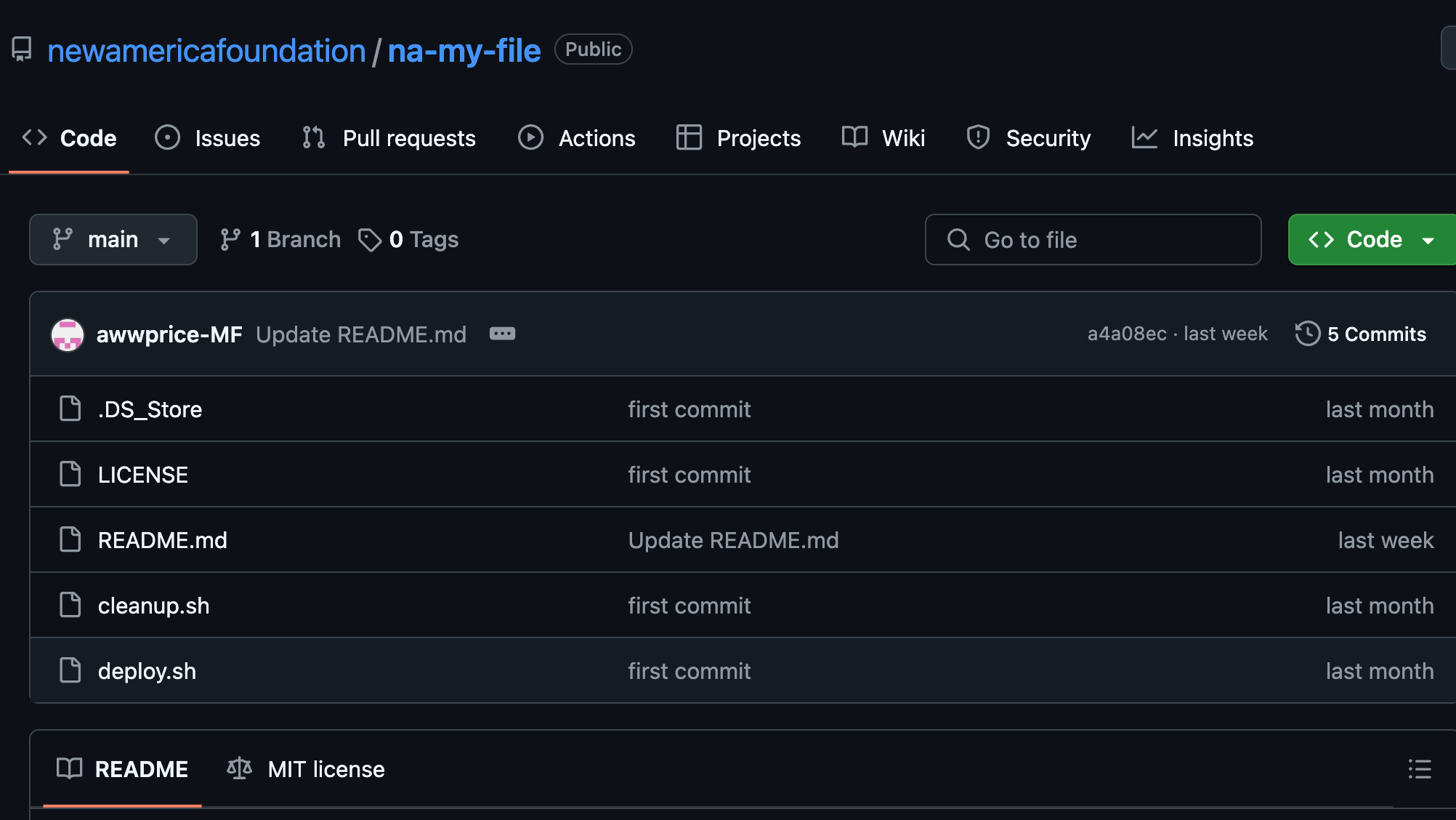
Task: Open first commit message in deploy.sh row
Action: point(689,671)
